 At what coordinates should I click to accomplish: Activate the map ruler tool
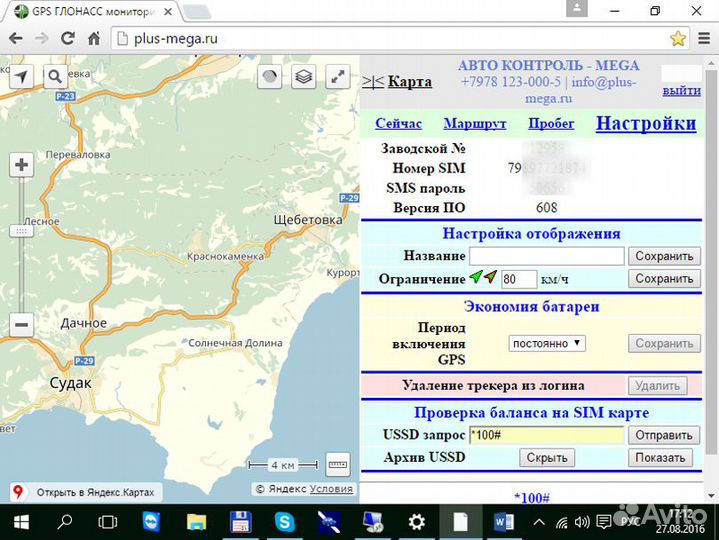click(x=338, y=465)
